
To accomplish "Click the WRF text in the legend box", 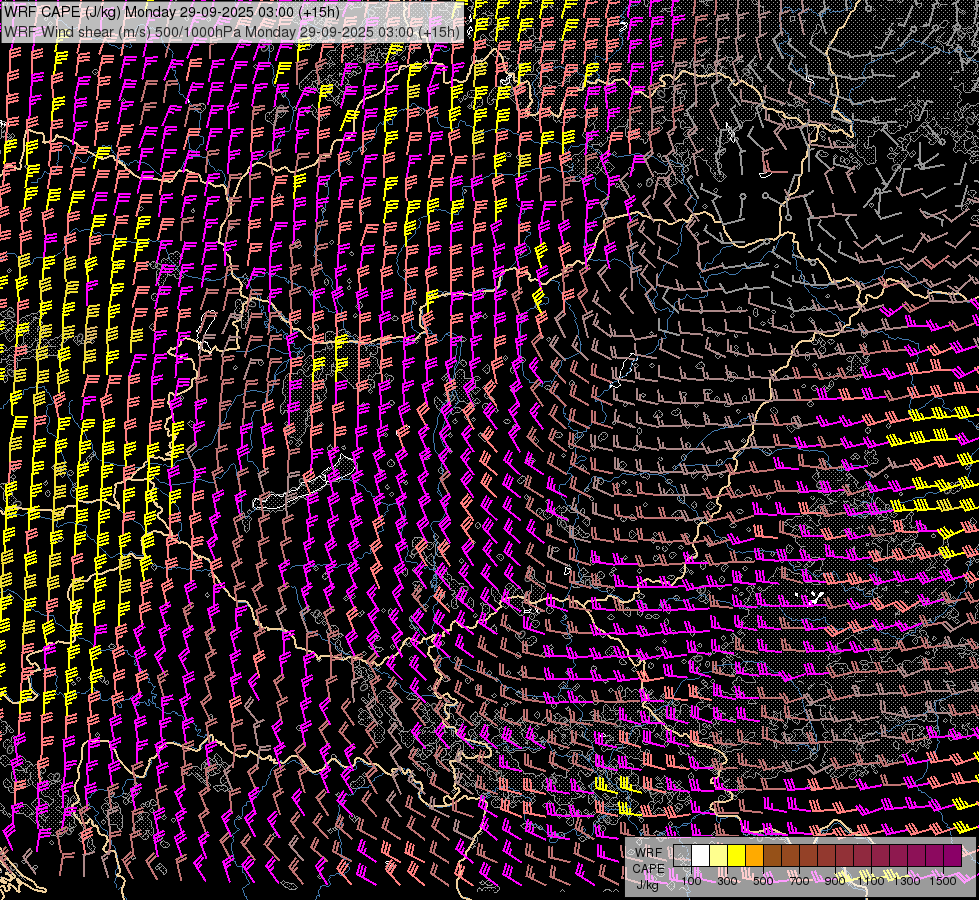I will tap(648, 853).
